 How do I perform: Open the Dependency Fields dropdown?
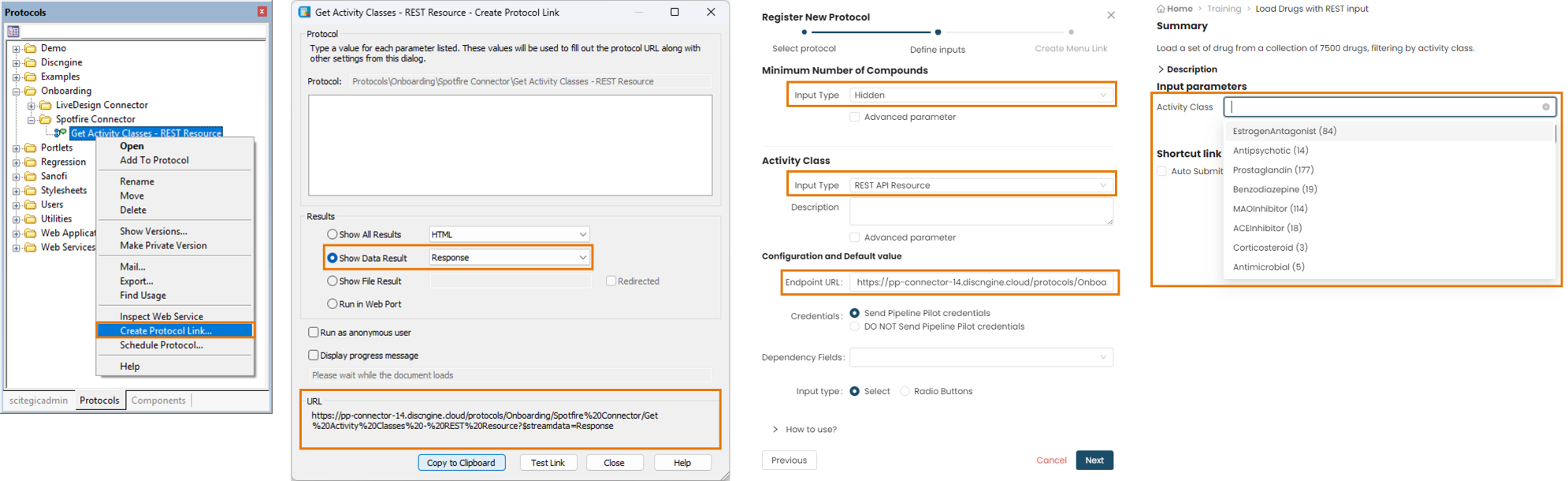pyautogui.click(x=981, y=357)
